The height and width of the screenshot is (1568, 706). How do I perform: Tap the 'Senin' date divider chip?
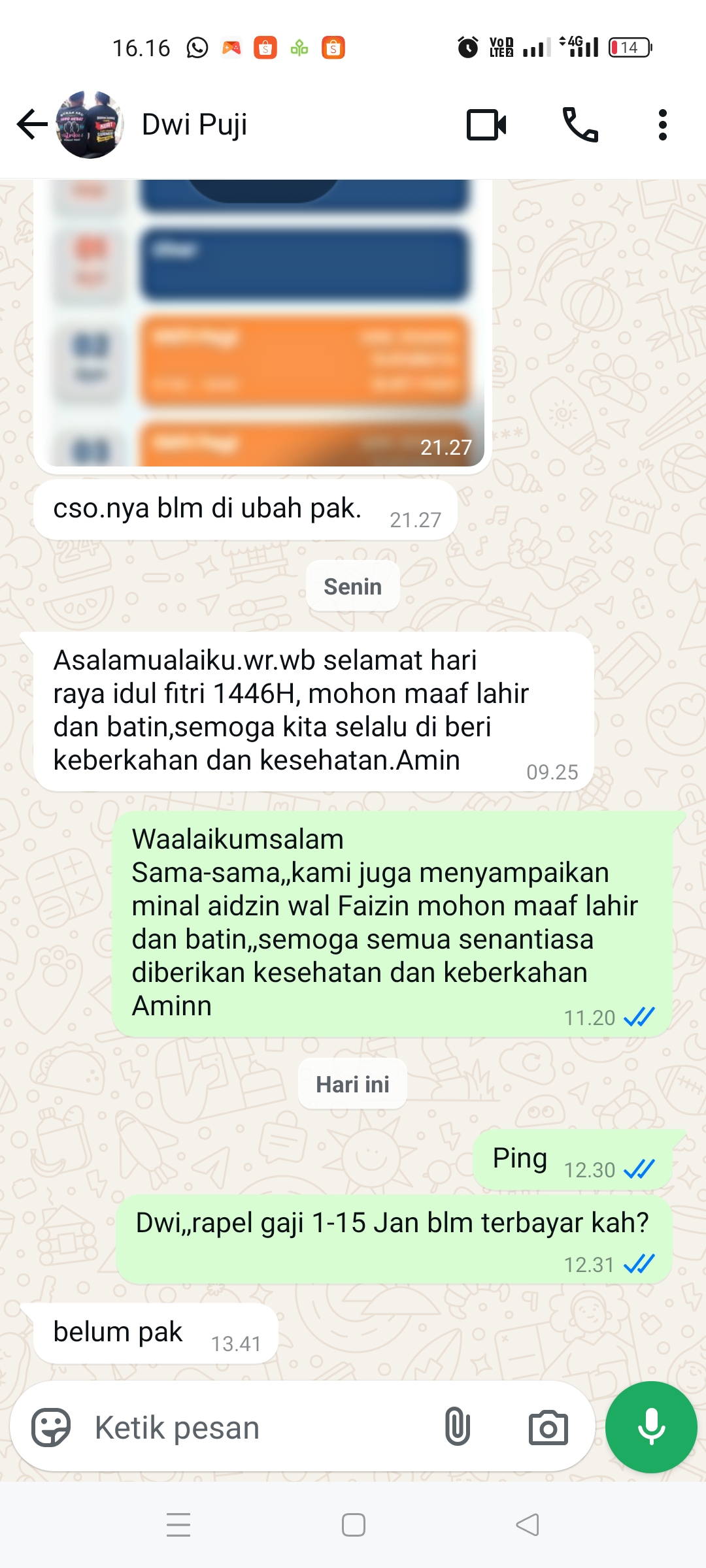[x=353, y=586]
